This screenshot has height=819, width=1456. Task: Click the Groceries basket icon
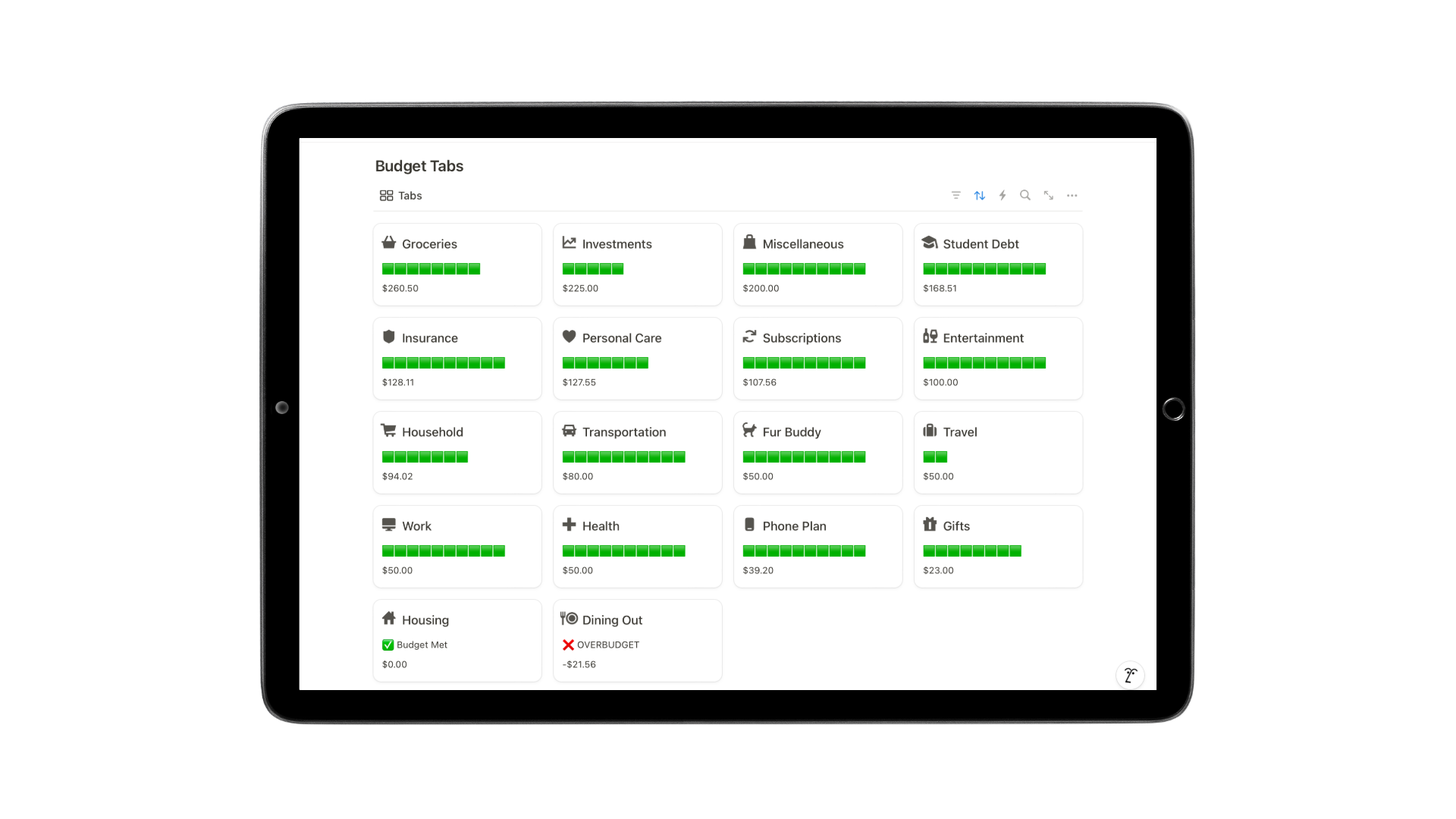click(x=389, y=243)
